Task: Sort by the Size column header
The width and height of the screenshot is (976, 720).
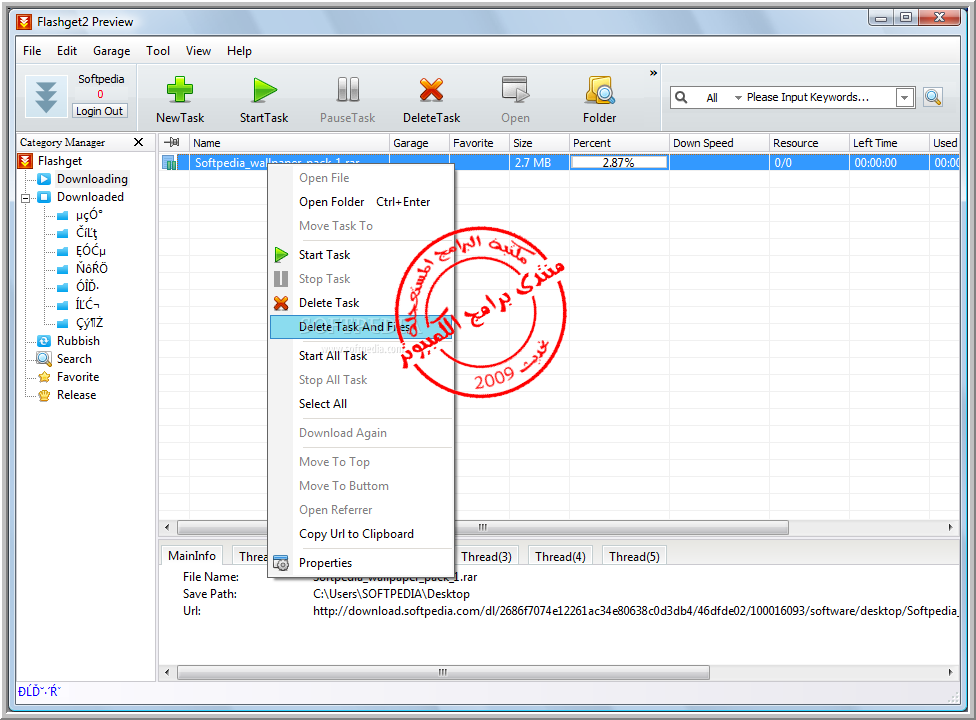Action: point(539,143)
